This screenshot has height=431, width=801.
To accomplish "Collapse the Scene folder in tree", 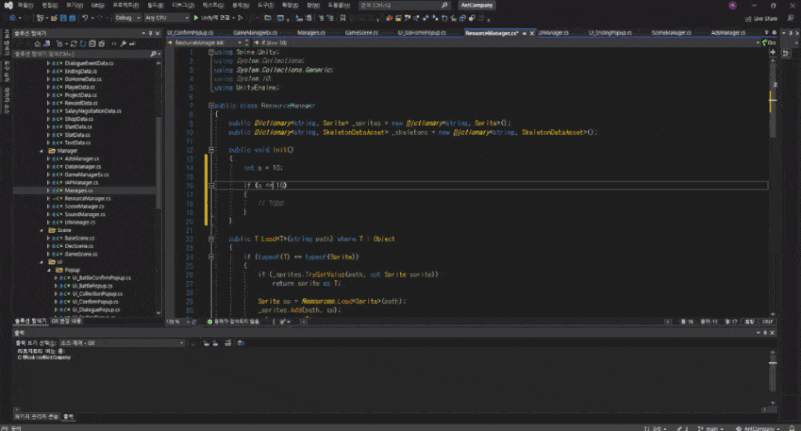I will [x=42, y=230].
